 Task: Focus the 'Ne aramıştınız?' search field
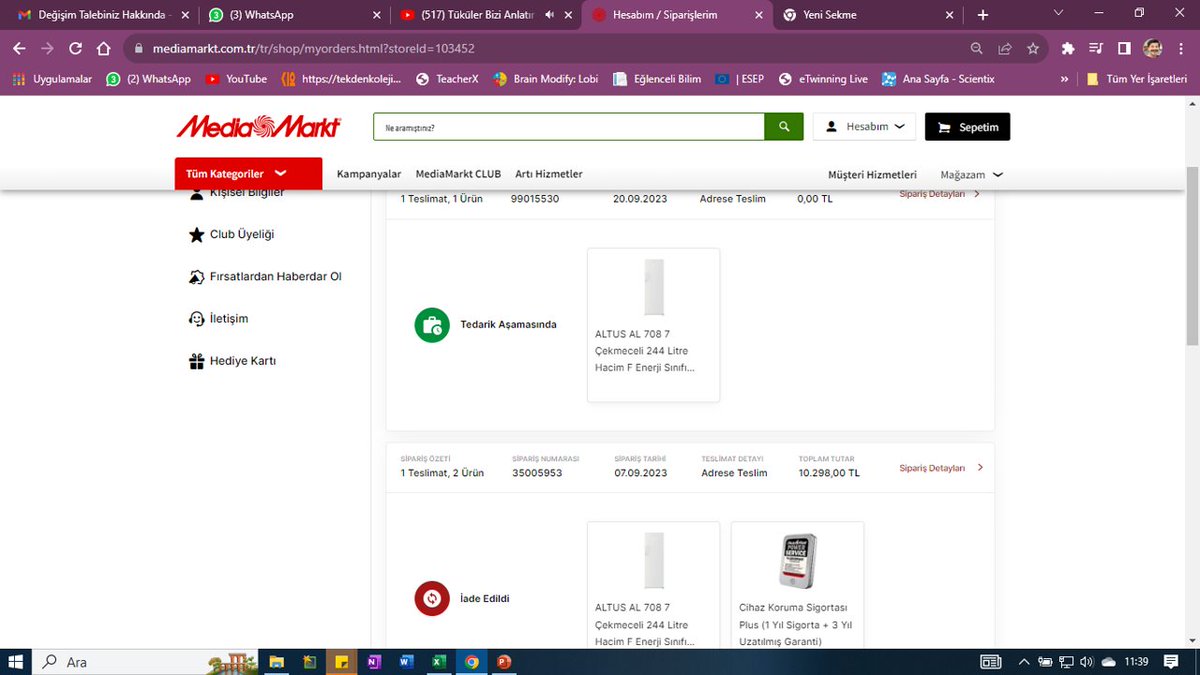tap(569, 127)
